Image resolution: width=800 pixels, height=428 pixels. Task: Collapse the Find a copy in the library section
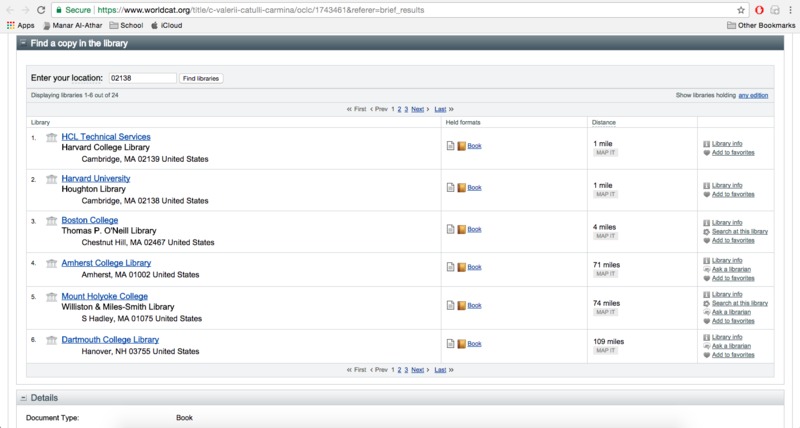(x=23, y=43)
